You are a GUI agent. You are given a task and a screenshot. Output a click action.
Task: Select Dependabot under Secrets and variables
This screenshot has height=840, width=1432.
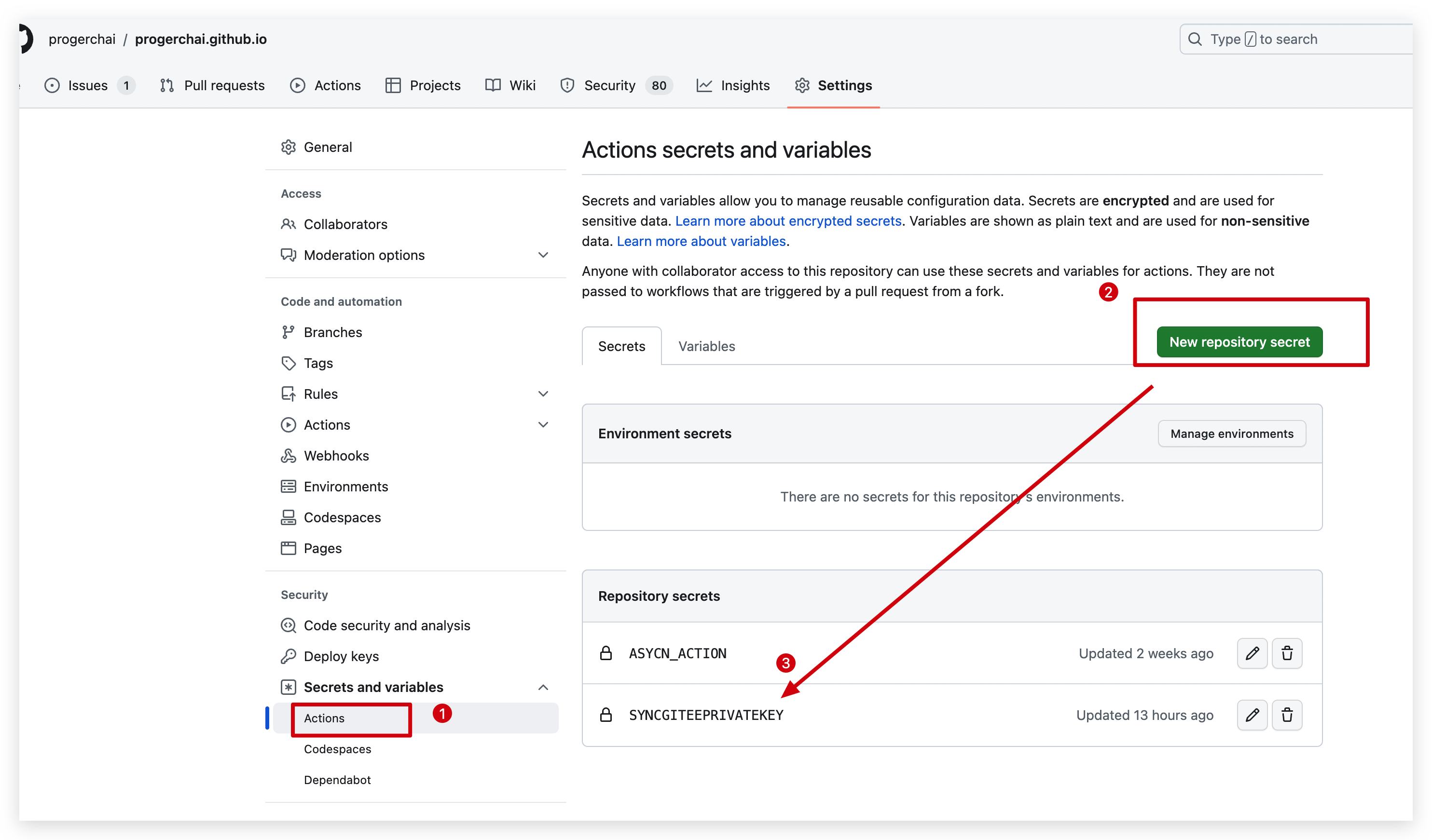click(337, 780)
